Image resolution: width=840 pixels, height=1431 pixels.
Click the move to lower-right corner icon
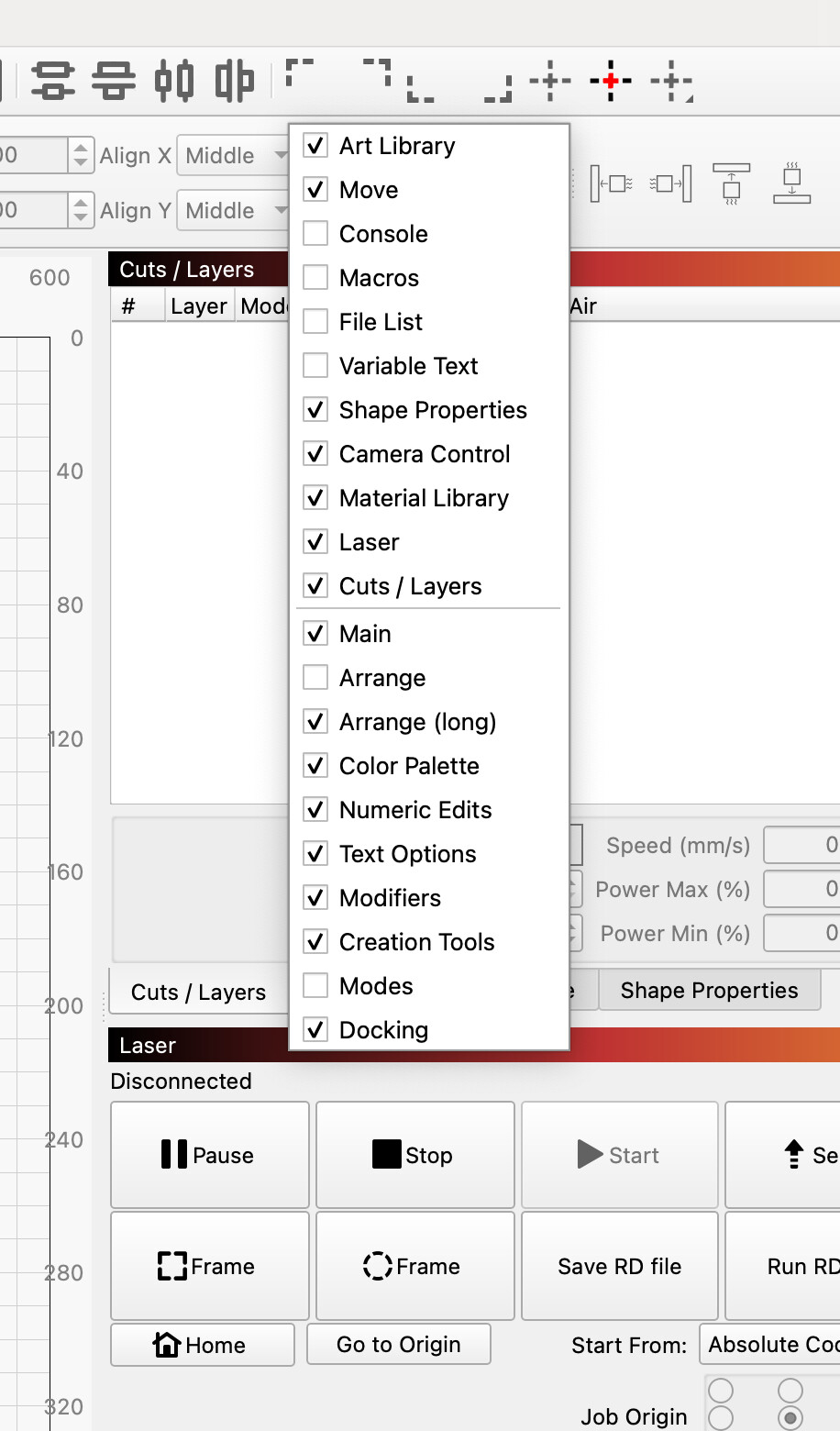[x=498, y=88]
